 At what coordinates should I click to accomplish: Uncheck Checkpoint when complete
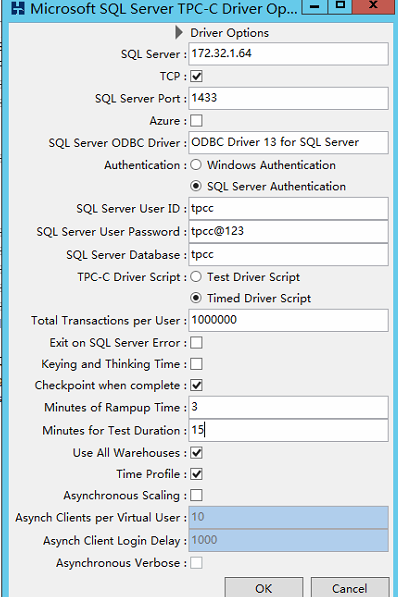pos(197,385)
